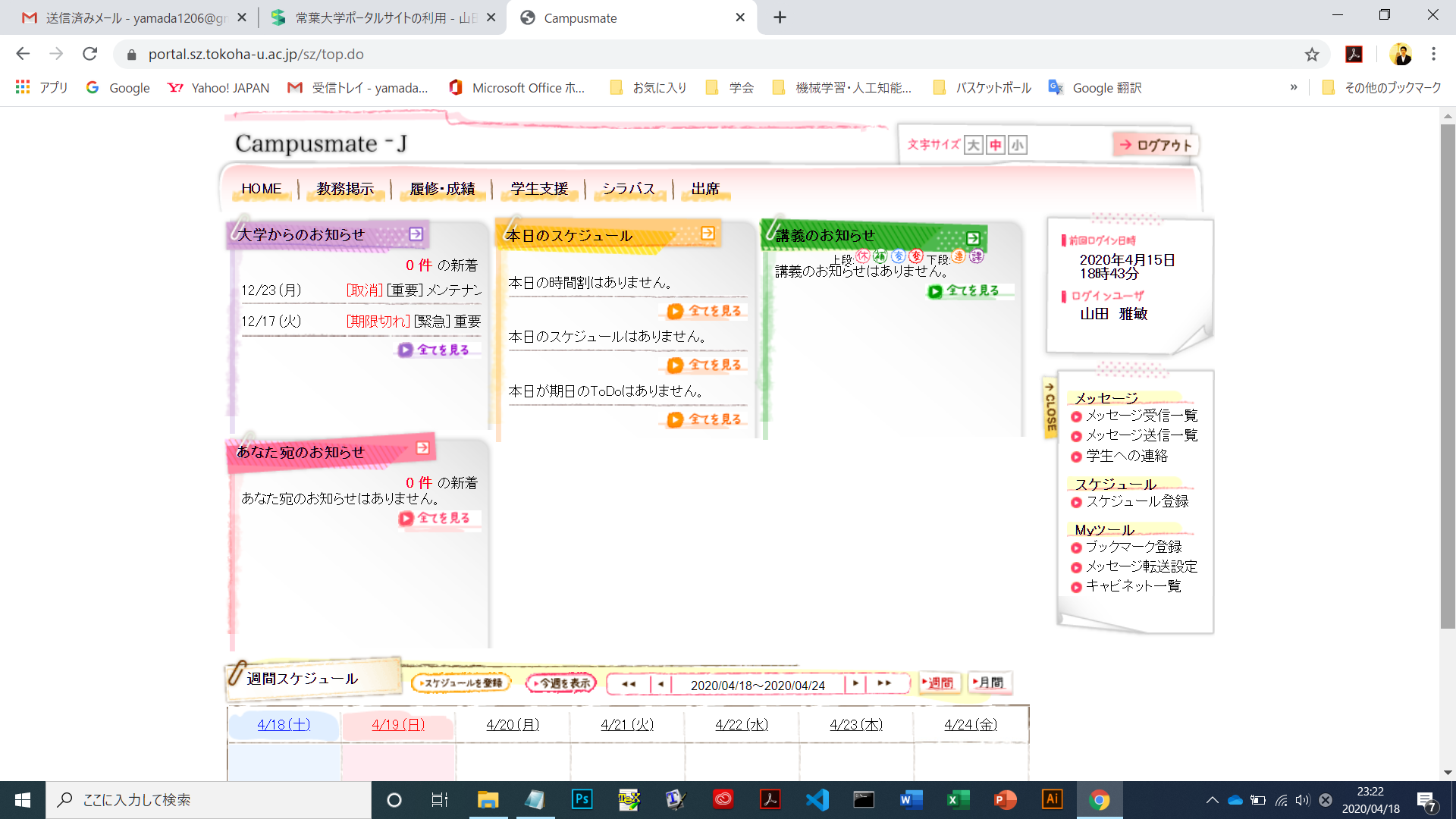Open the Microsoft Office bookmark

517,88
